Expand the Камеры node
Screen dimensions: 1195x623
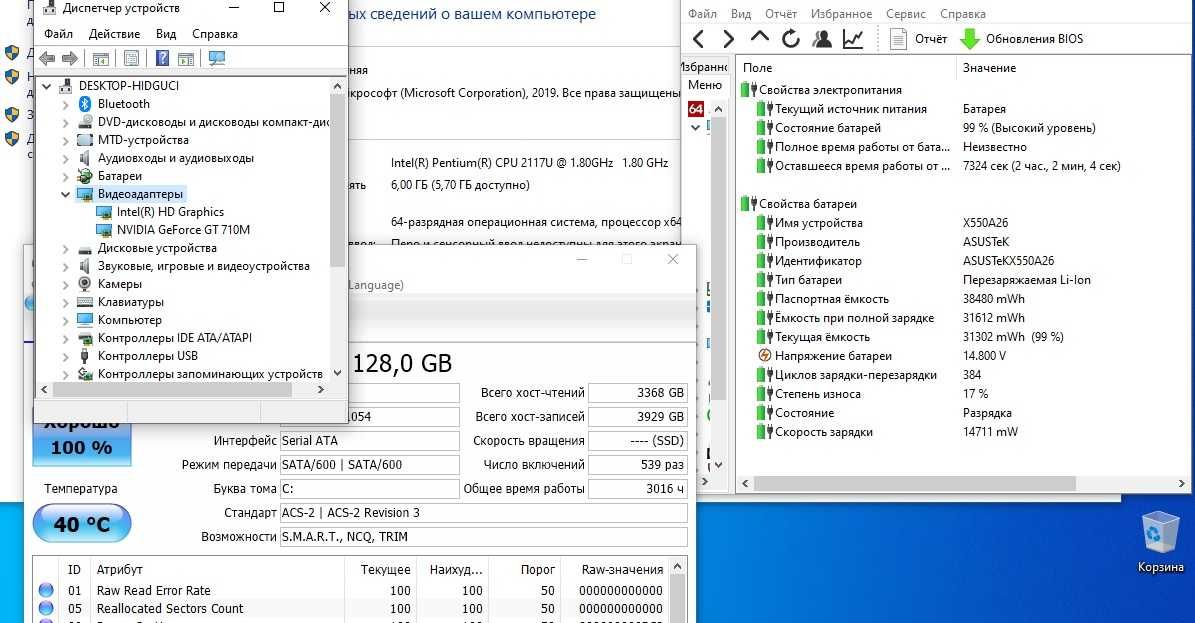66,284
